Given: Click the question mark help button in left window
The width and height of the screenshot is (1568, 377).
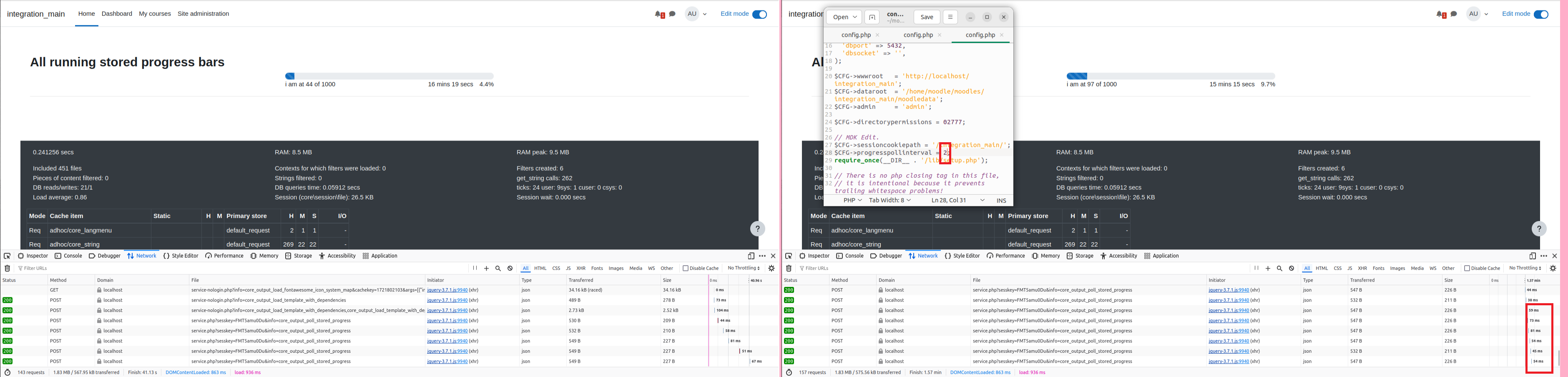Looking at the screenshot, I should pos(757,229).
